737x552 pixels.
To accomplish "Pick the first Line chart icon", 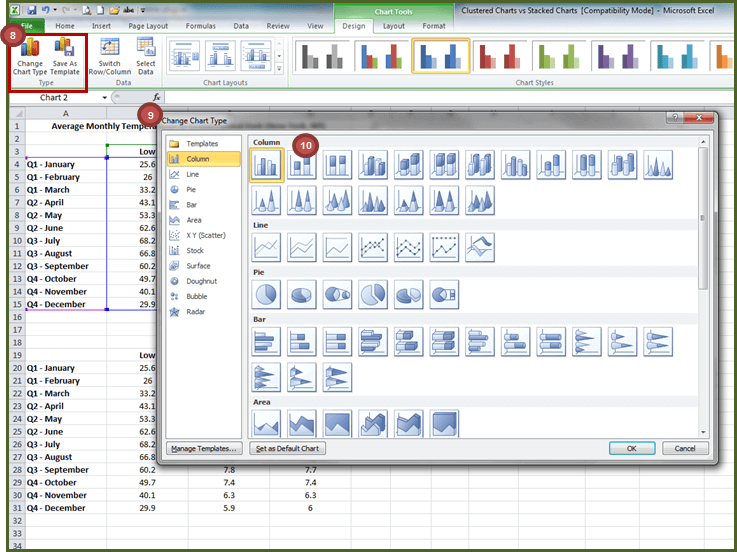I will tap(267, 246).
